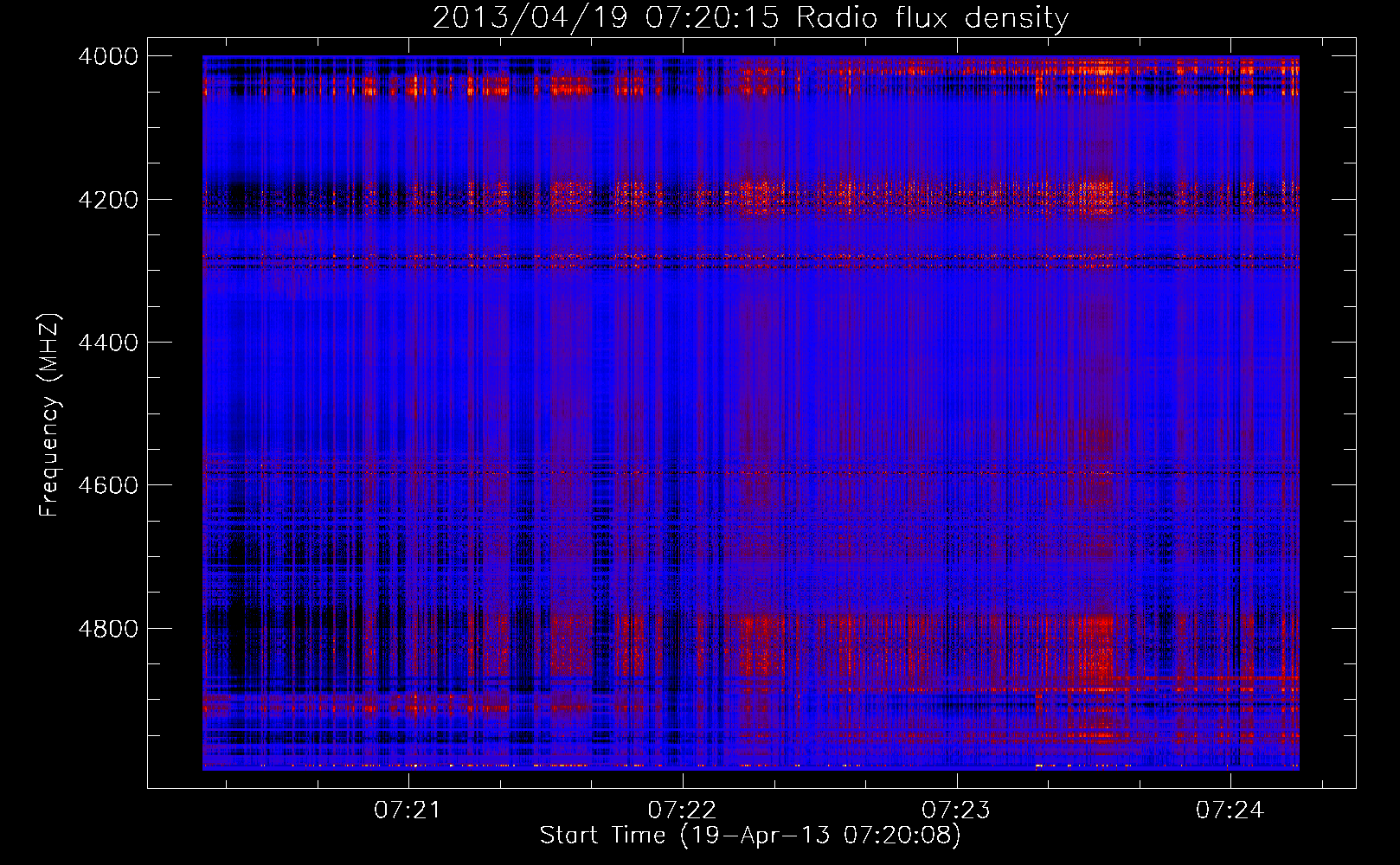Screen dimensions: 1400x865
Task: Select the 4600 frequency axis label
Action: point(108,485)
